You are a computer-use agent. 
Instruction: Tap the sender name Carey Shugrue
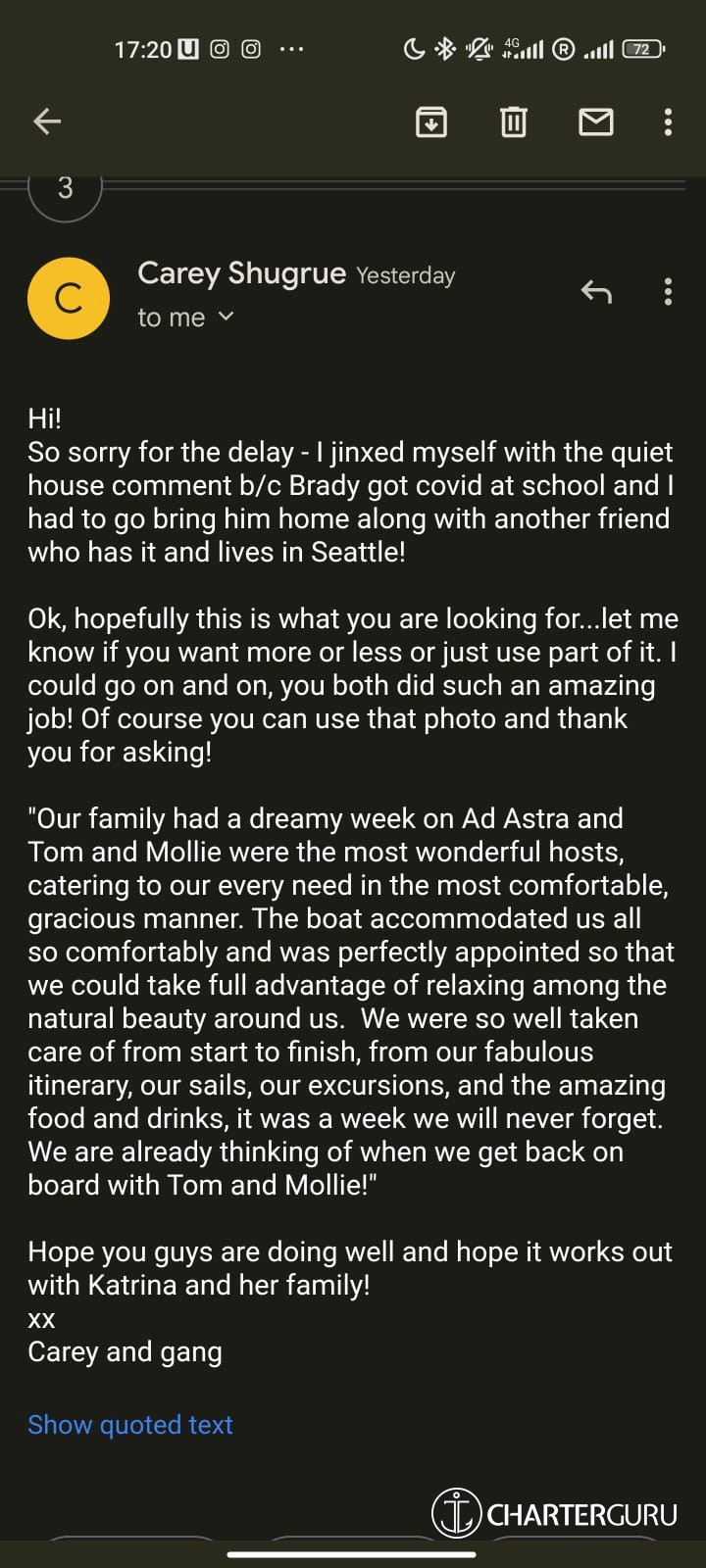[x=241, y=273]
